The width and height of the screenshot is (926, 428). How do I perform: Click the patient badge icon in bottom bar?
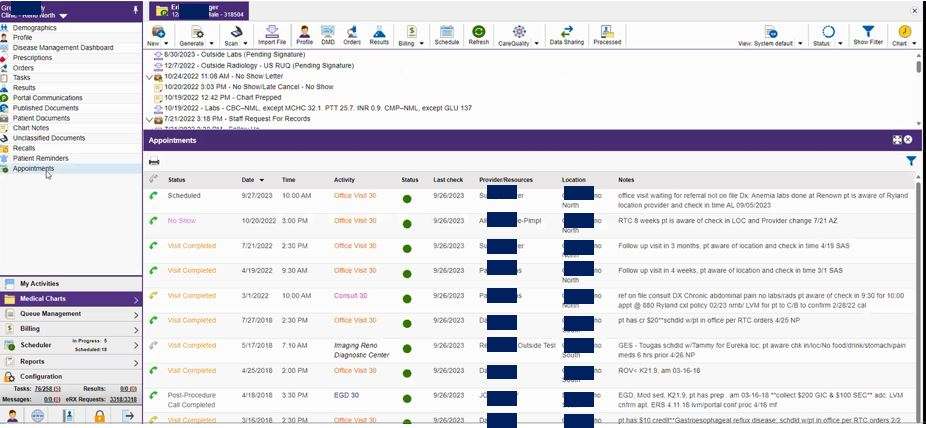coord(68,416)
